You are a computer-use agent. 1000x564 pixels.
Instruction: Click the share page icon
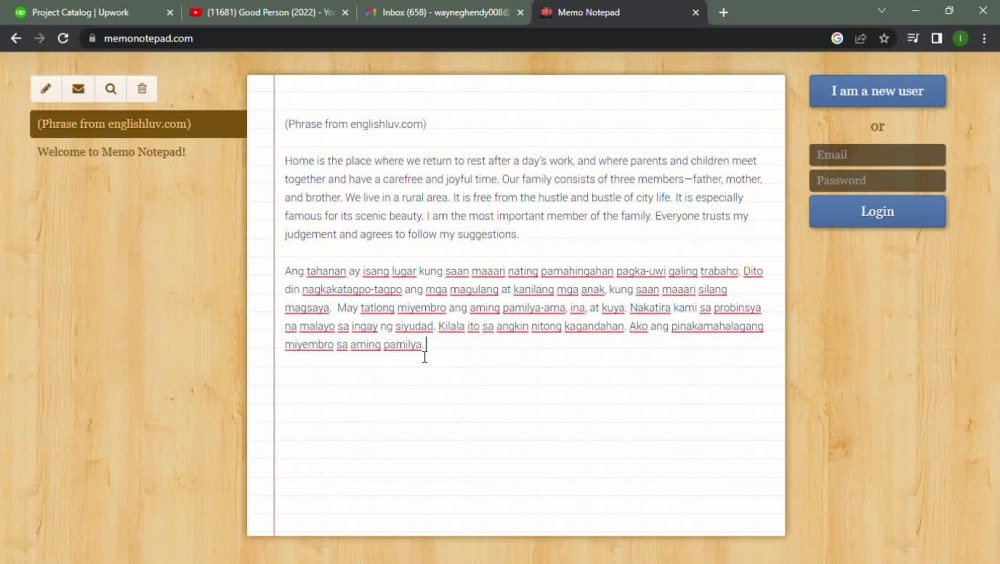tap(860, 38)
